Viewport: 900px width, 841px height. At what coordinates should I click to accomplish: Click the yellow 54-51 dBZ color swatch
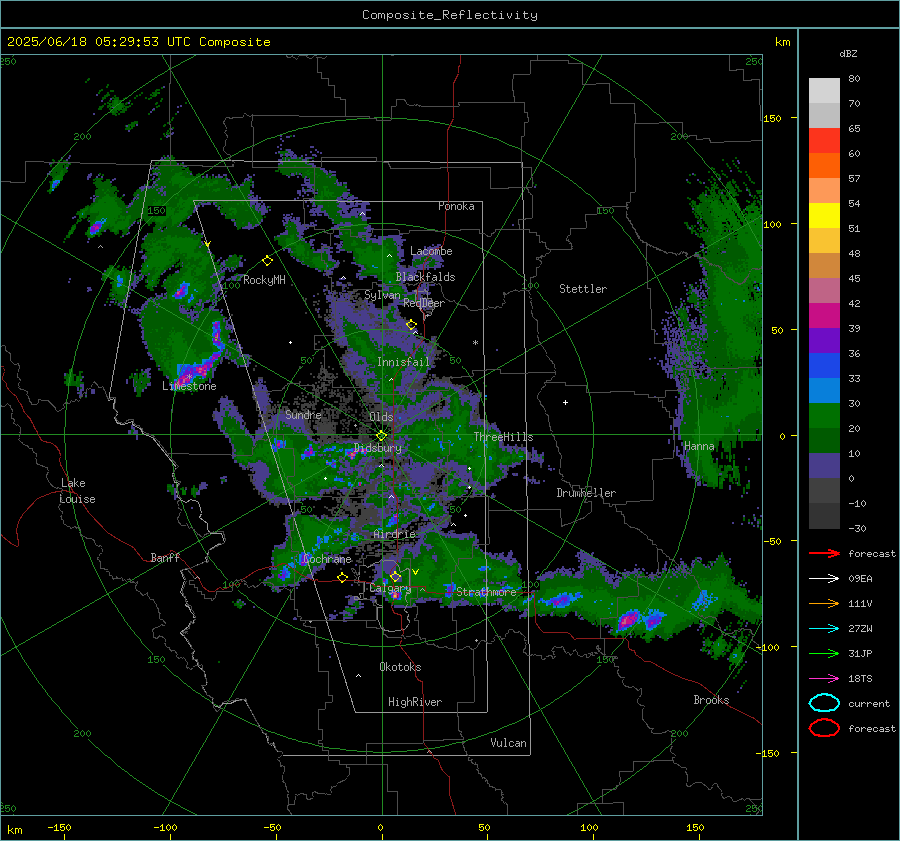(824, 216)
